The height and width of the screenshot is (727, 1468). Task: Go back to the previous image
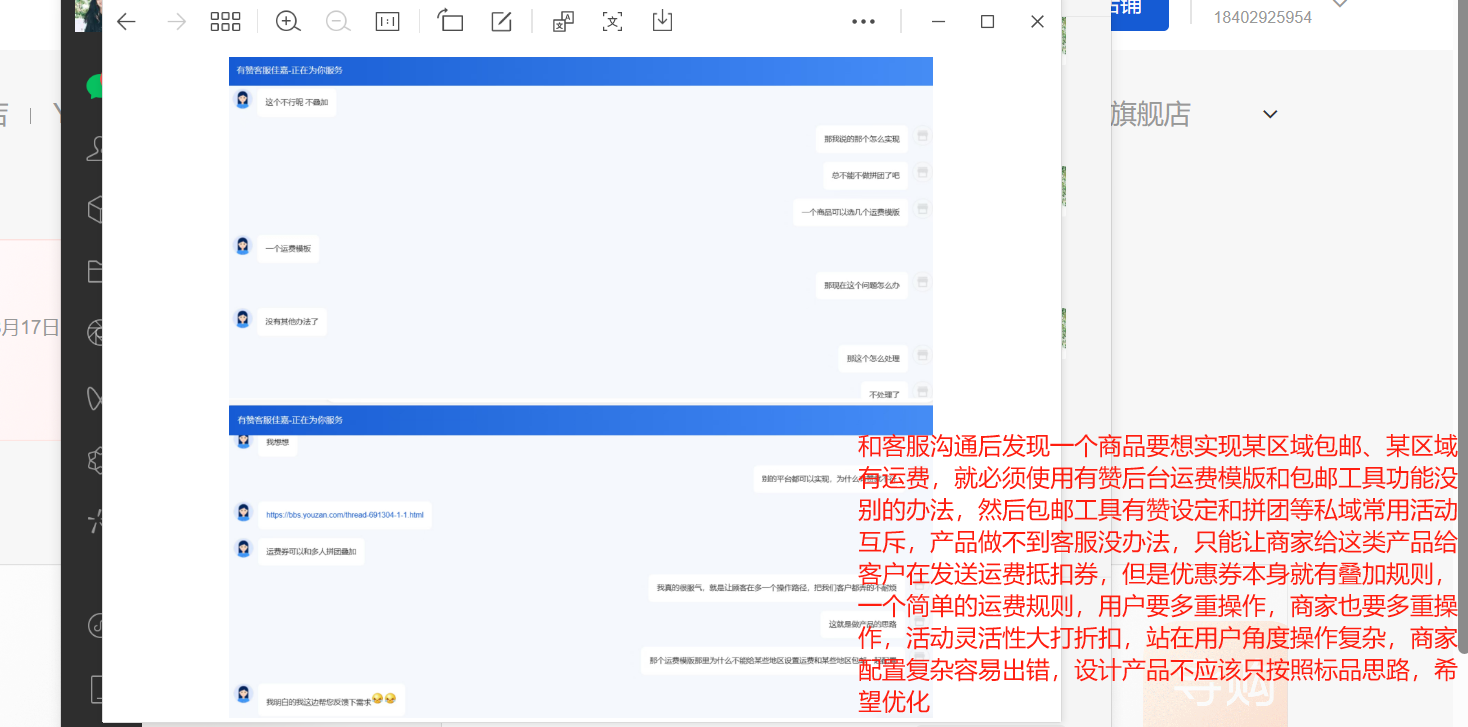coord(126,22)
